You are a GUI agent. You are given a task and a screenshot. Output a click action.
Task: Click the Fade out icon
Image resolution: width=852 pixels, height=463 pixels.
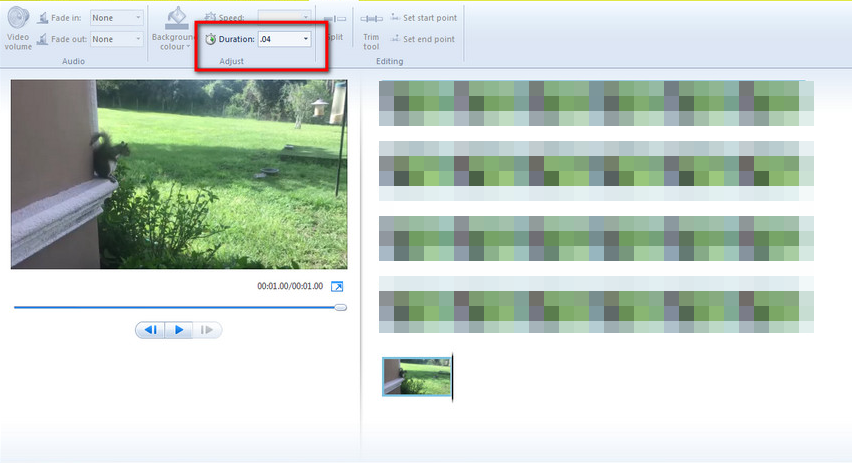[x=42, y=39]
